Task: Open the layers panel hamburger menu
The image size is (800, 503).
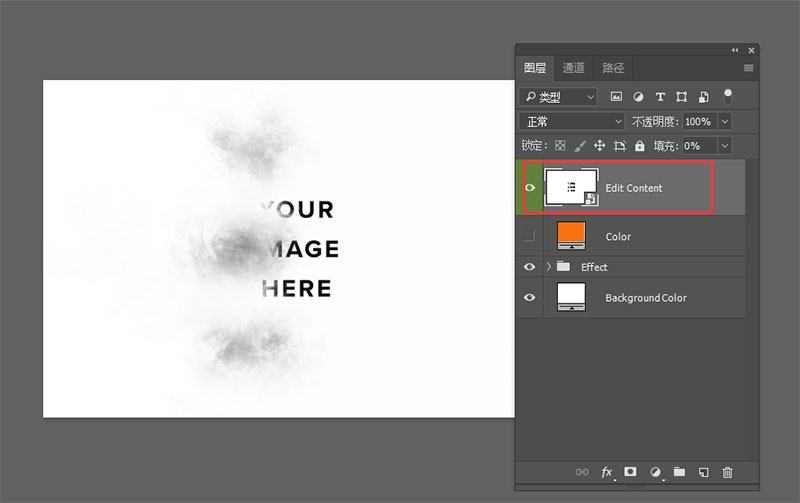Action: (x=748, y=68)
